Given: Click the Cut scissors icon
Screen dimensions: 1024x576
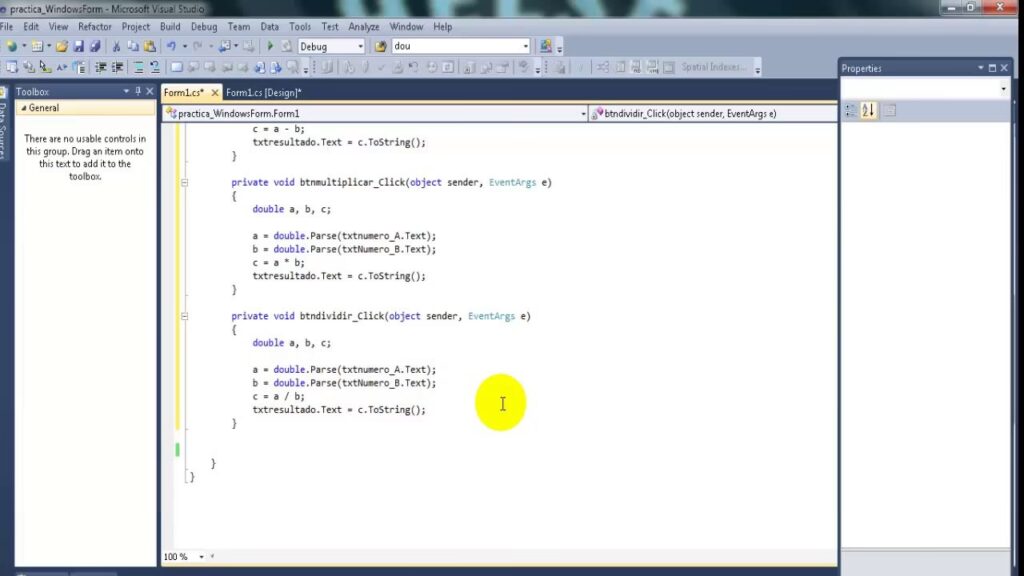Looking at the screenshot, I should (x=117, y=46).
